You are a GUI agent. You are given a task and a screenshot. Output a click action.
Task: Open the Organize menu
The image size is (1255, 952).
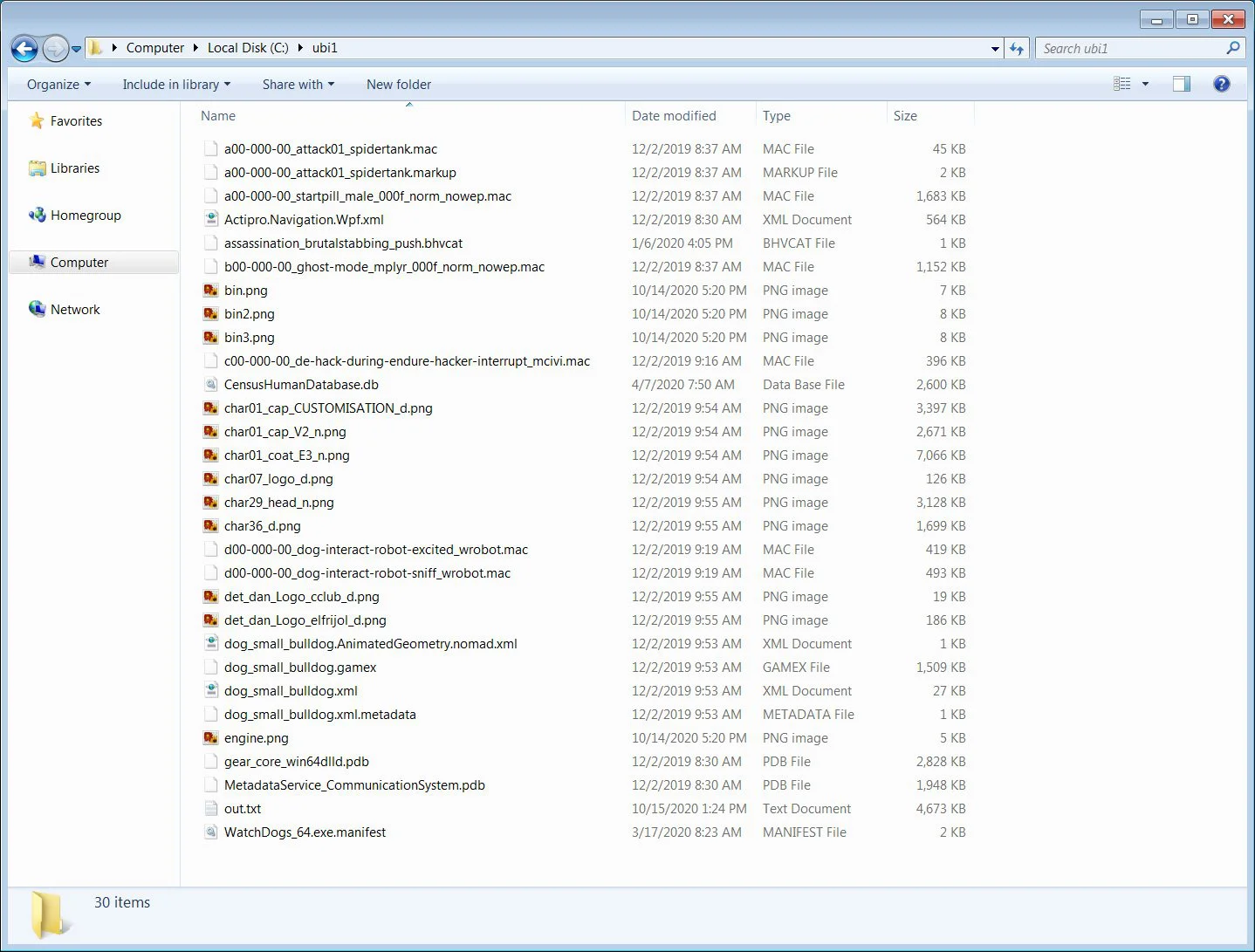pos(58,85)
